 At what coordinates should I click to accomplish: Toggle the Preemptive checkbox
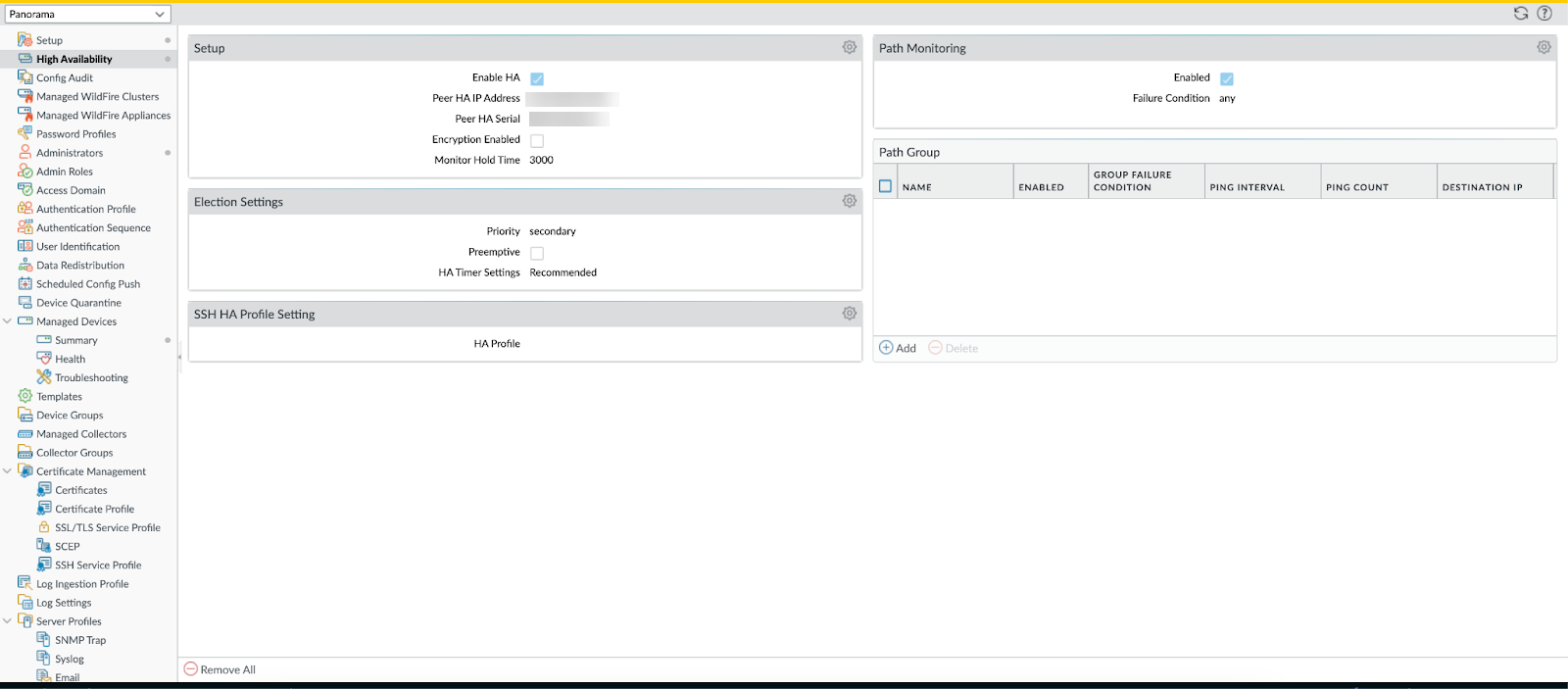pyautogui.click(x=537, y=253)
